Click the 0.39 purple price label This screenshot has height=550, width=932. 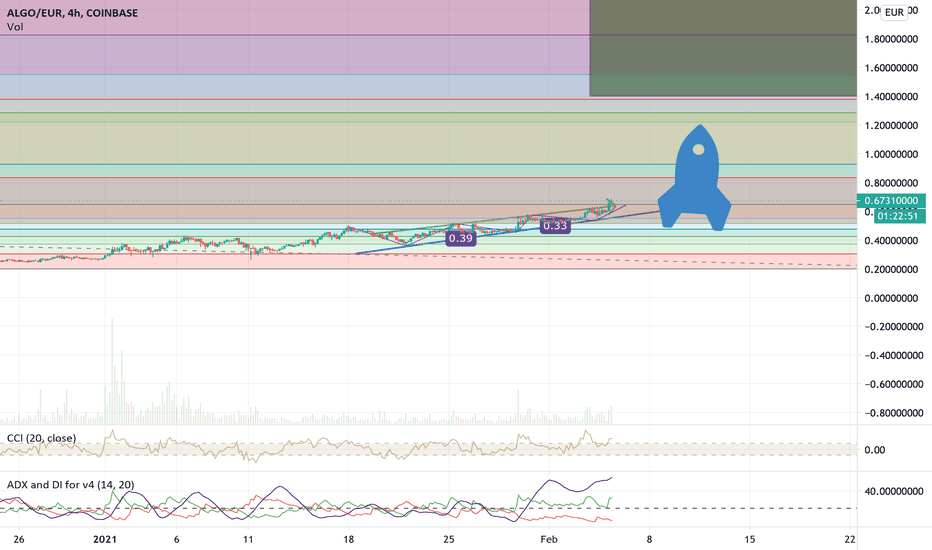click(x=461, y=238)
